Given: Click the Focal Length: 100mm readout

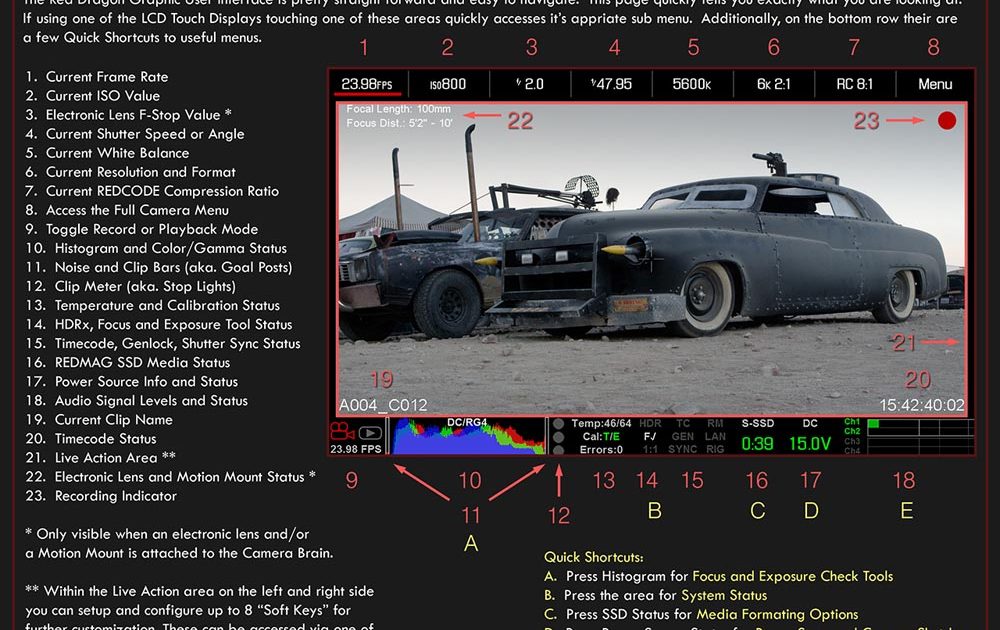Looking at the screenshot, I should 398,109.
